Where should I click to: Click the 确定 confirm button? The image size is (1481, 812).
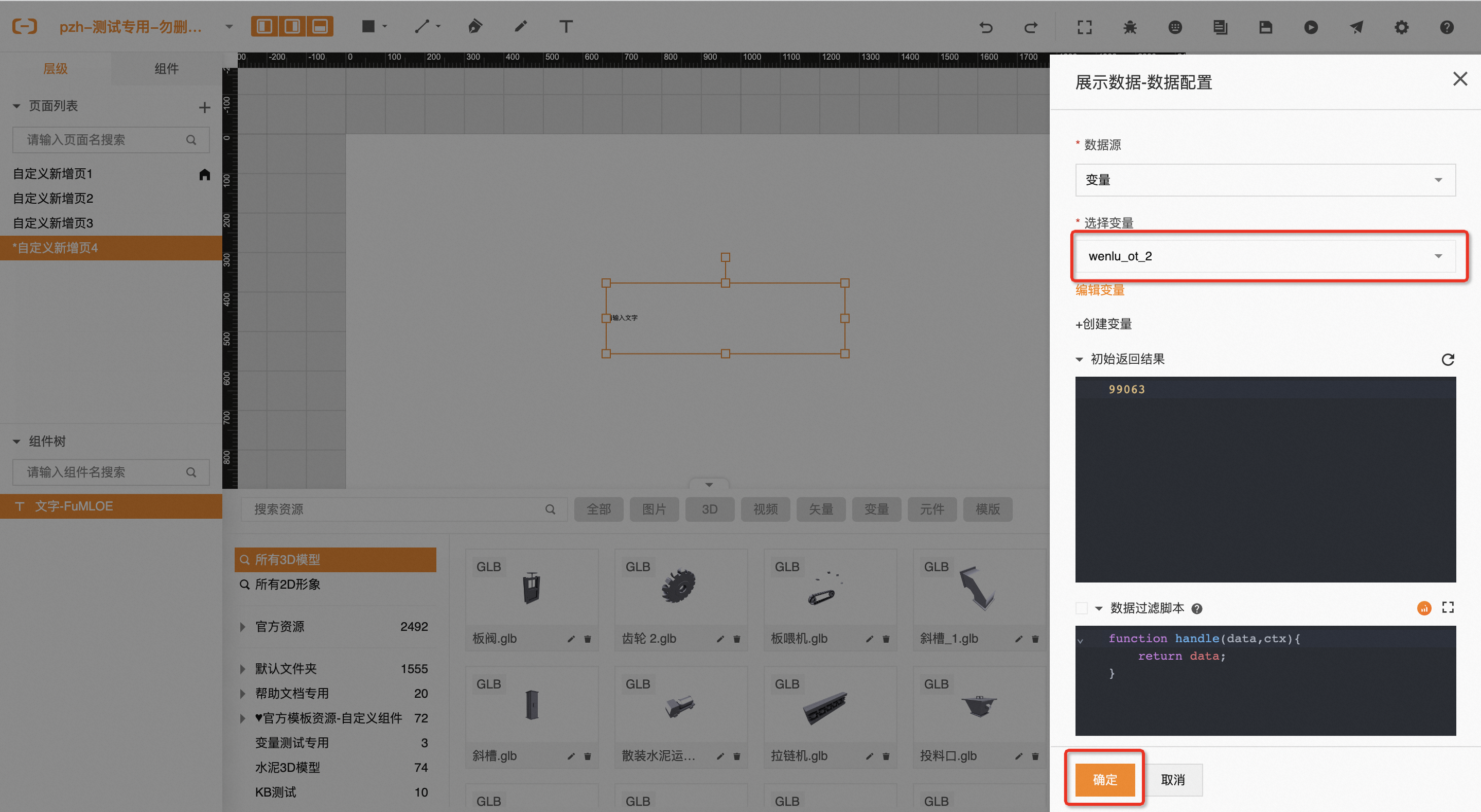(x=1104, y=780)
